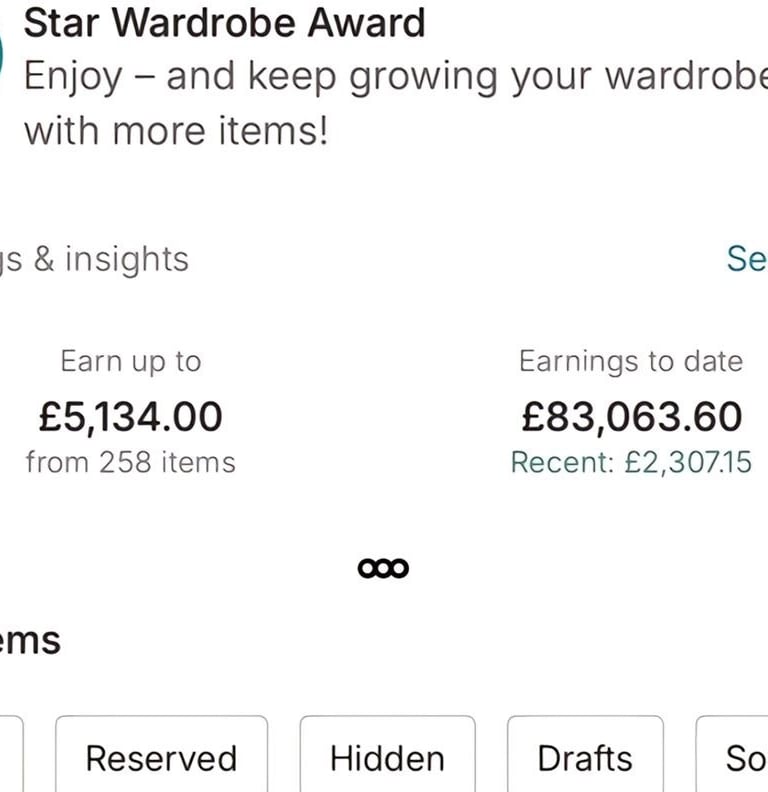Open the Recent £2,307.15 earnings link
Image resolution: width=768 pixels, height=792 pixels.
(631, 462)
